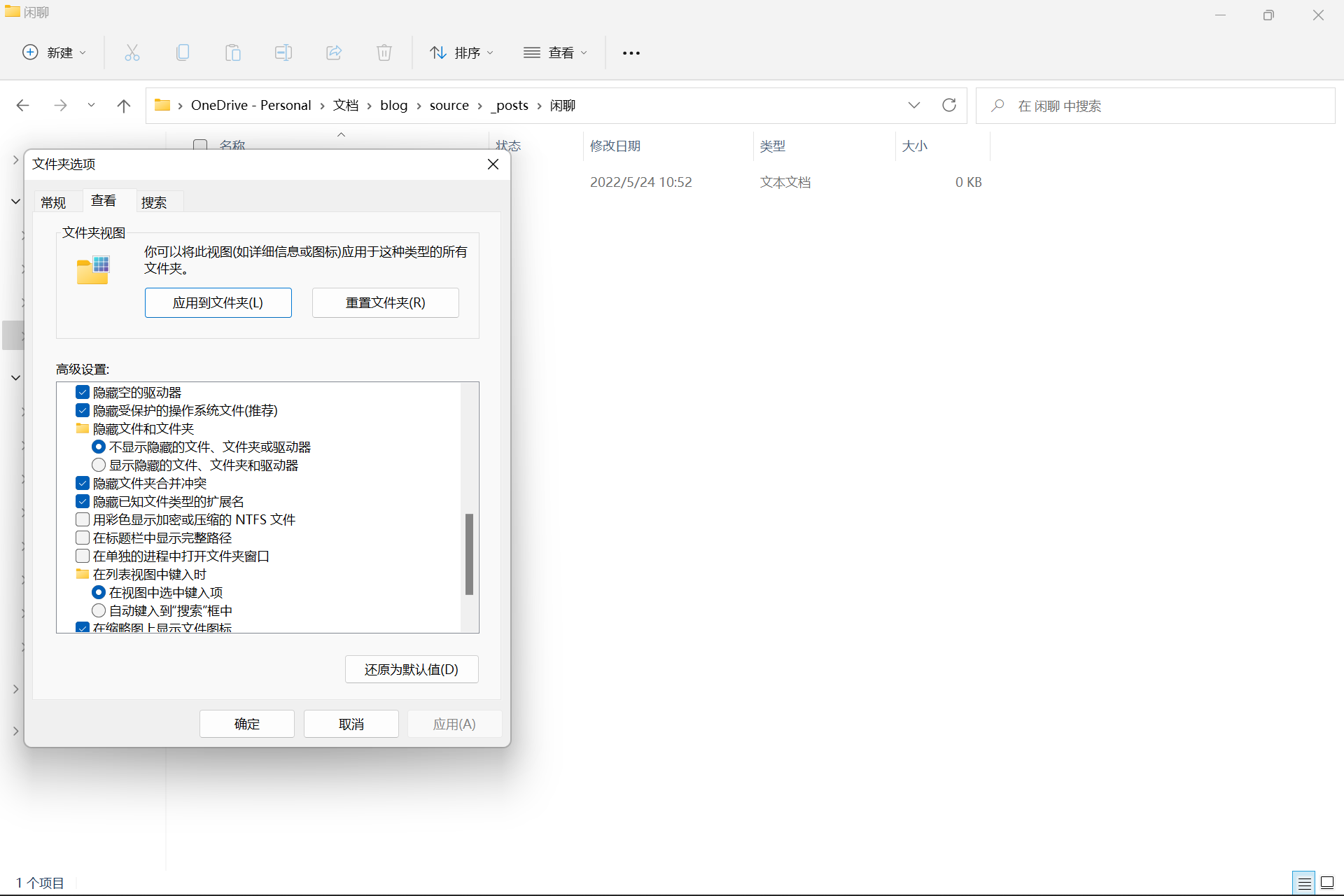
Task: Click the Cut scissors icon in toolbar
Action: tap(132, 52)
